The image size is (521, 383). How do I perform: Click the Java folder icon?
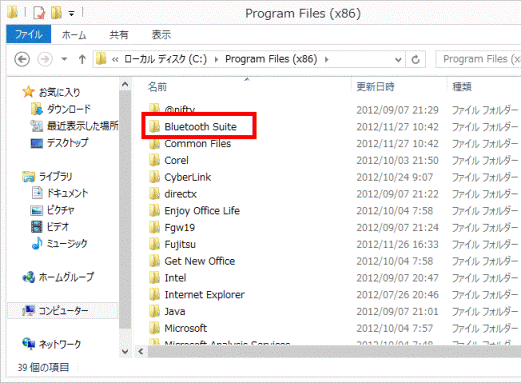click(154, 311)
